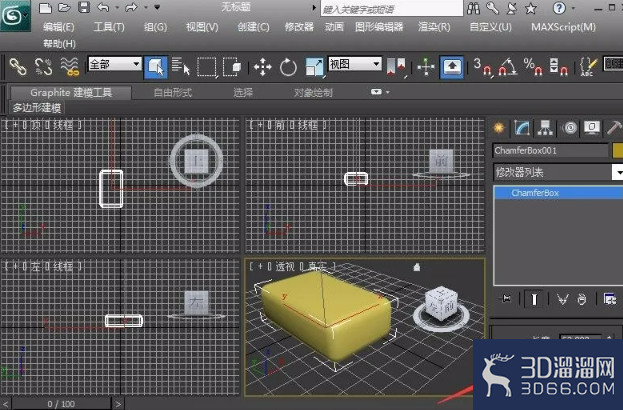
Task: Click Select and Manipulate icon
Action: coord(426,67)
